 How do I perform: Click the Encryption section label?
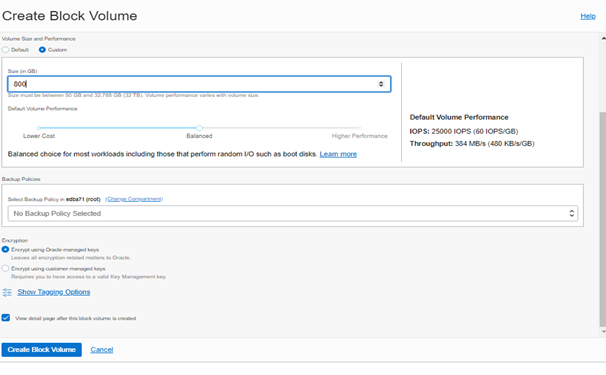click(15, 240)
